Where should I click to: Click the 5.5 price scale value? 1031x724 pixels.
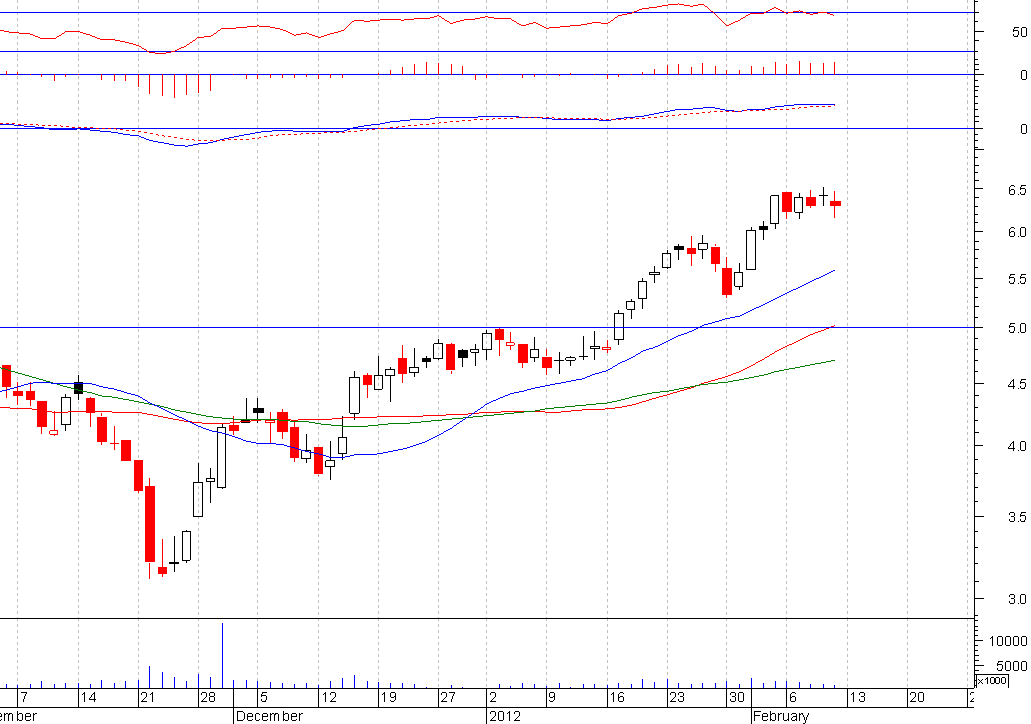(1017, 279)
